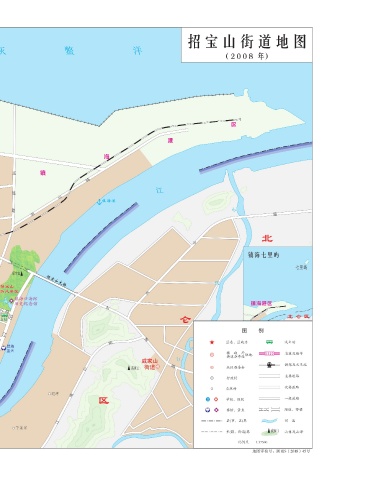Click the magenta 镇海港区 label in the inset
The image size is (389, 480).
coord(262,303)
